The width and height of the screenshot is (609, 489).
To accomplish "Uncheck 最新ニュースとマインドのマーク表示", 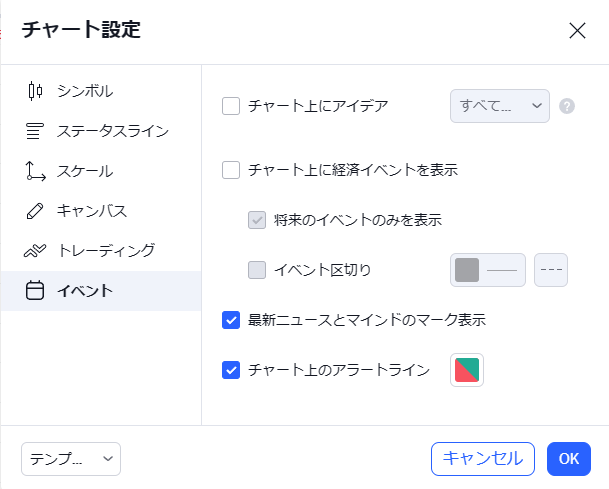I will point(231,320).
